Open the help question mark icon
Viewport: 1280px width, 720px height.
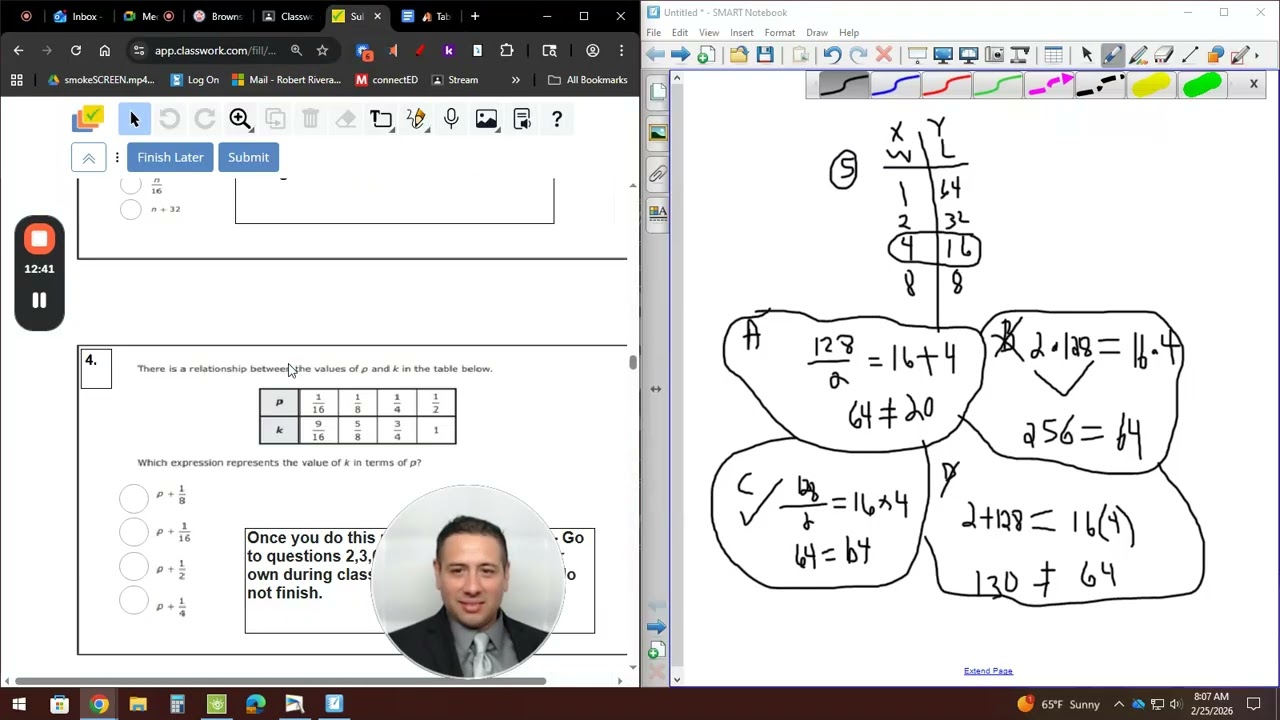tap(557, 119)
